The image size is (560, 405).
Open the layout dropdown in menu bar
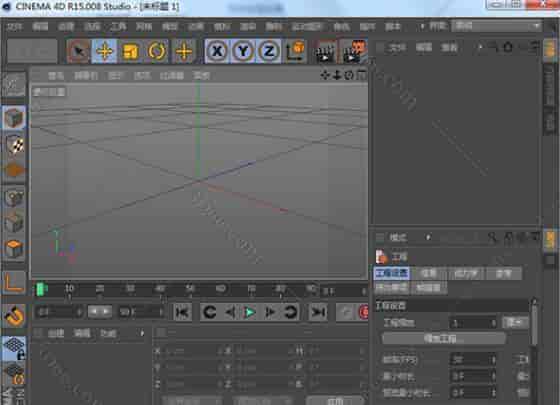click(496, 26)
